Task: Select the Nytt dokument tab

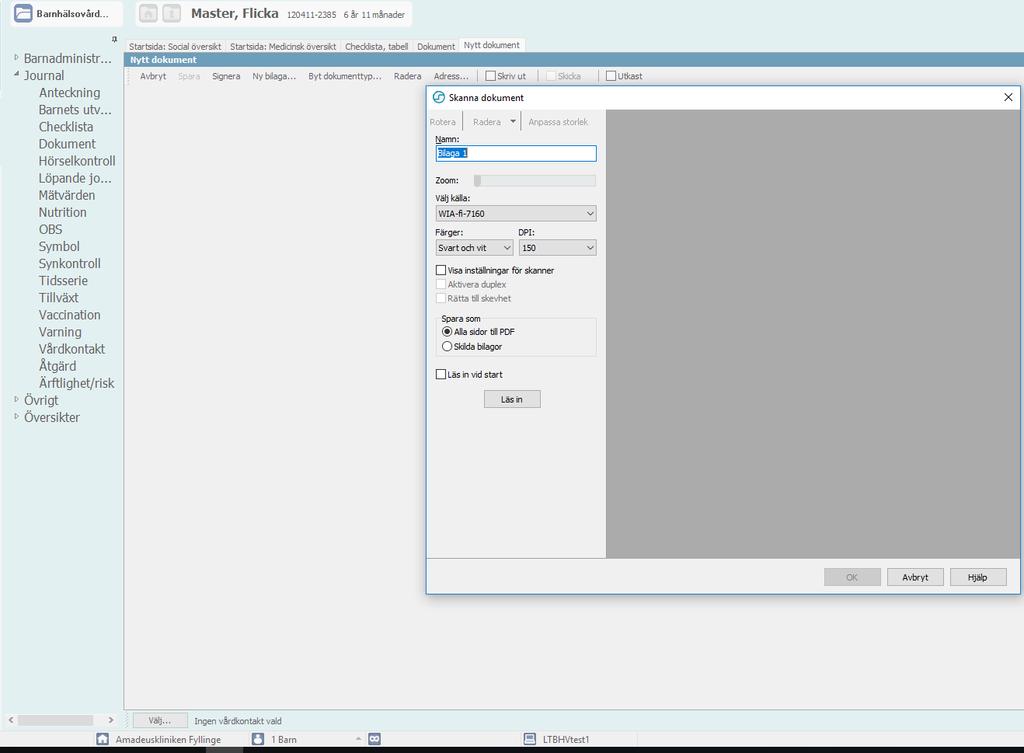Action: click(492, 45)
